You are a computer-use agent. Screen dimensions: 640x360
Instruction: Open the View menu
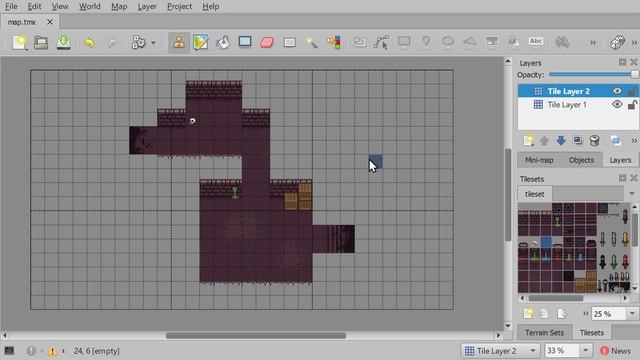(x=60, y=7)
